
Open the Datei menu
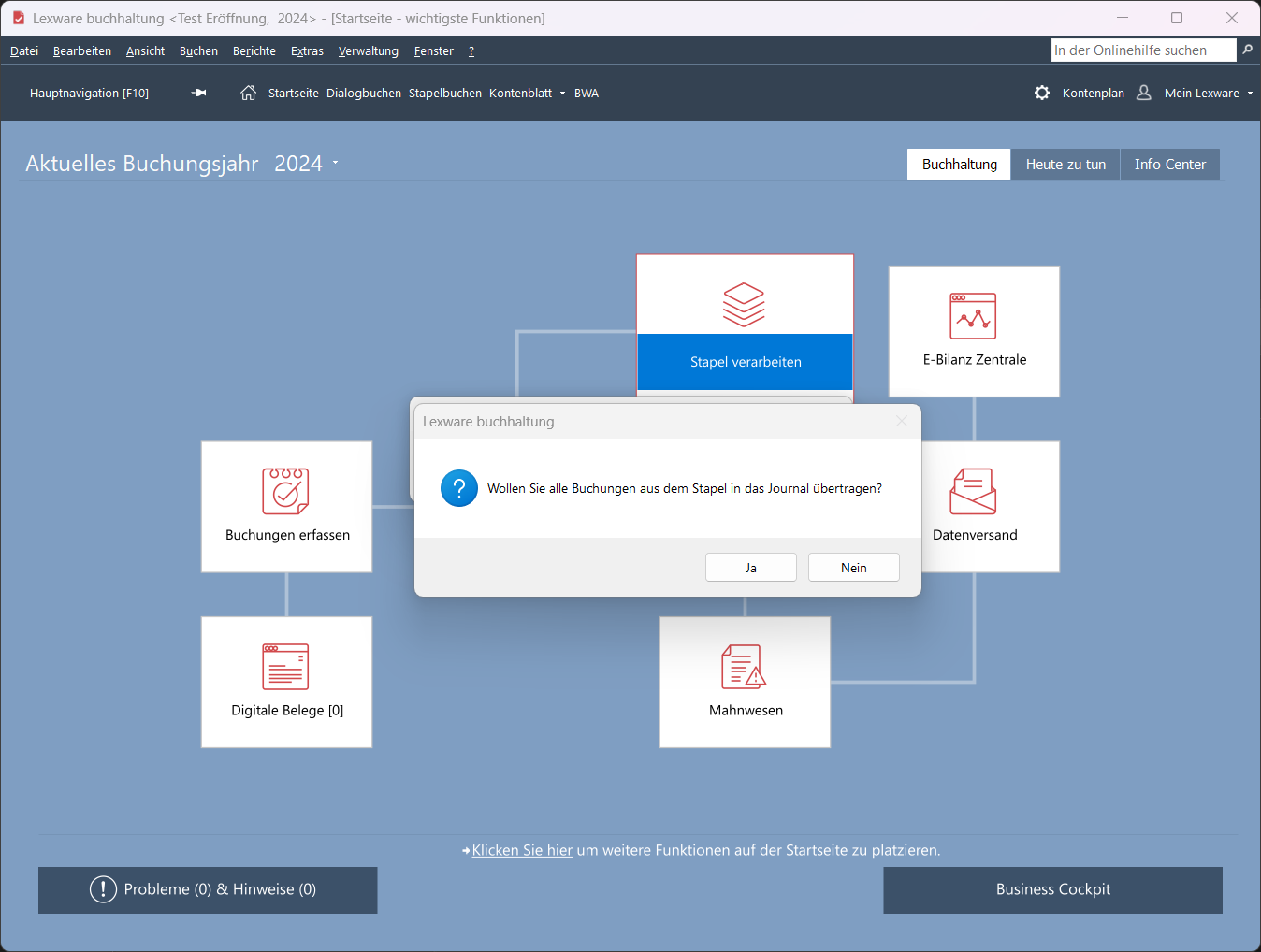point(24,51)
